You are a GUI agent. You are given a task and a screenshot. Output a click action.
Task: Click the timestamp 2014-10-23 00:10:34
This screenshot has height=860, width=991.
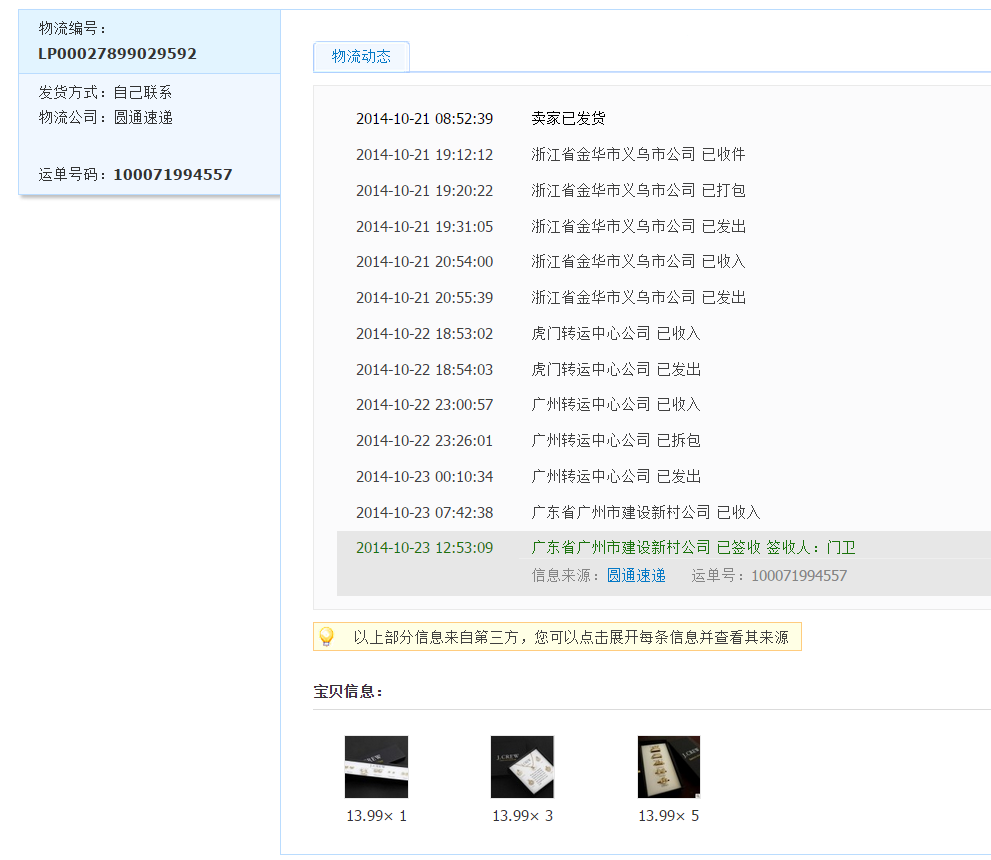tap(424, 476)
